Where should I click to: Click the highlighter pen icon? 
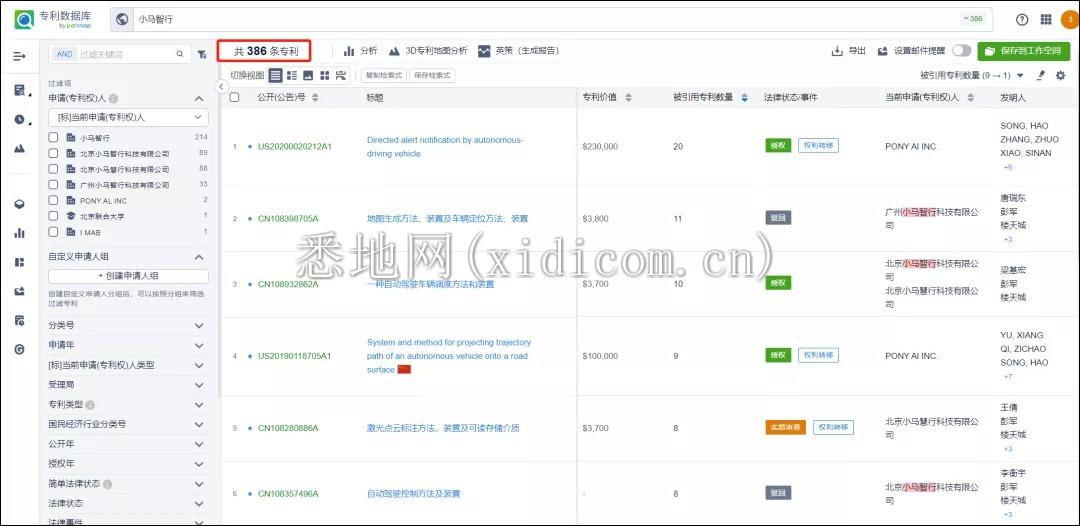(x=1041, y=75)
